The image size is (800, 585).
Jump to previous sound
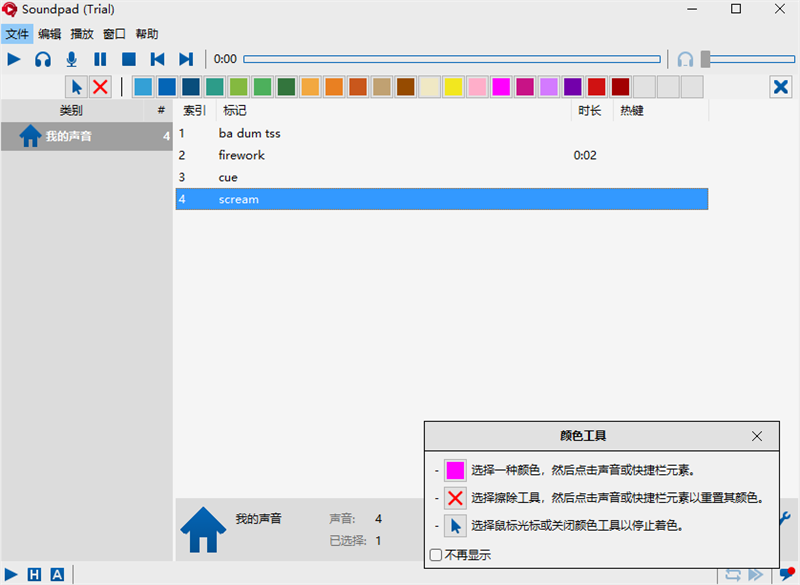pyautogui.click(x=157, y=59)
